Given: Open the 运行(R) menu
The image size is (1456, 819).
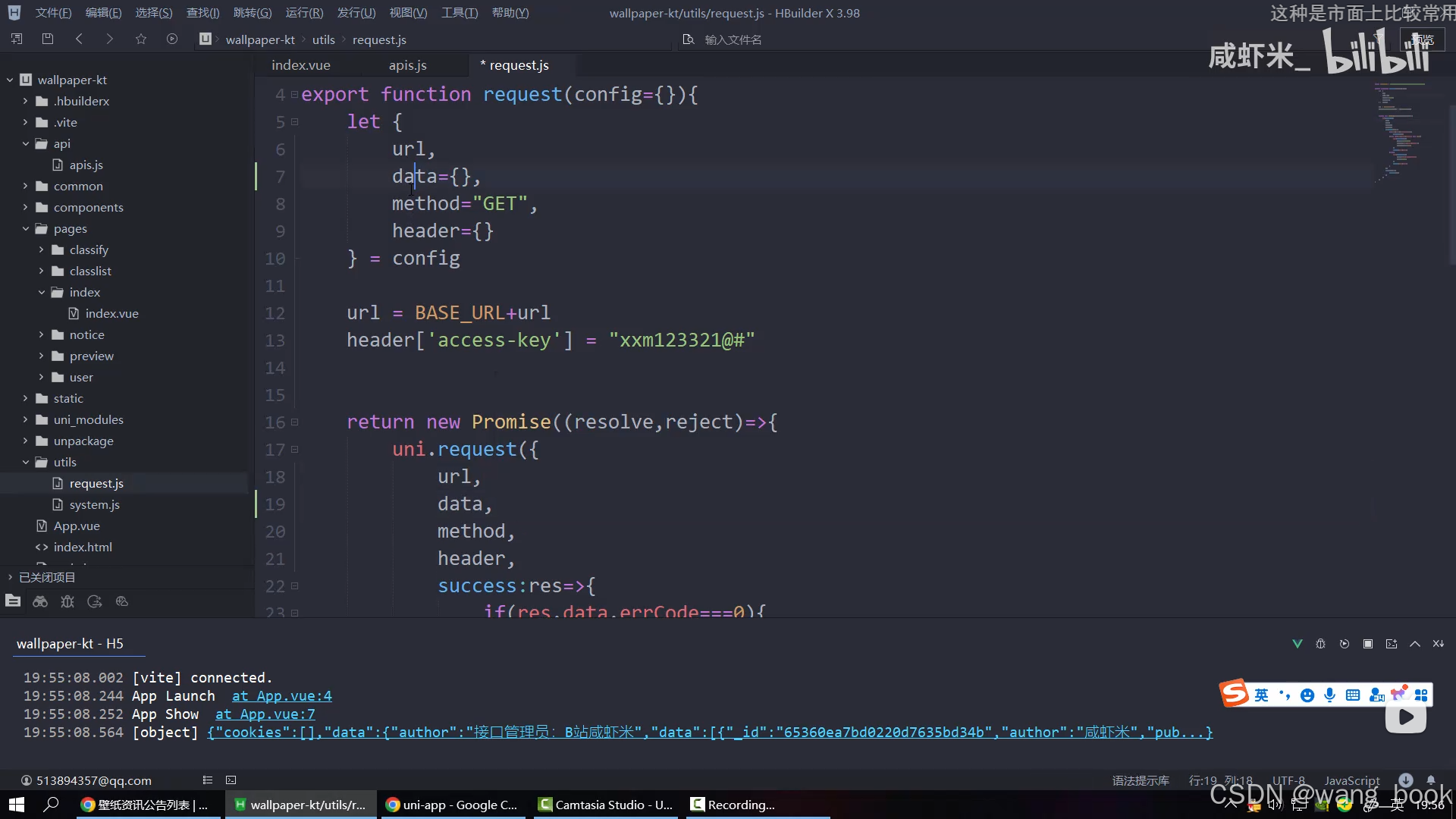Looking at the screenshot, I should (304, 13).
